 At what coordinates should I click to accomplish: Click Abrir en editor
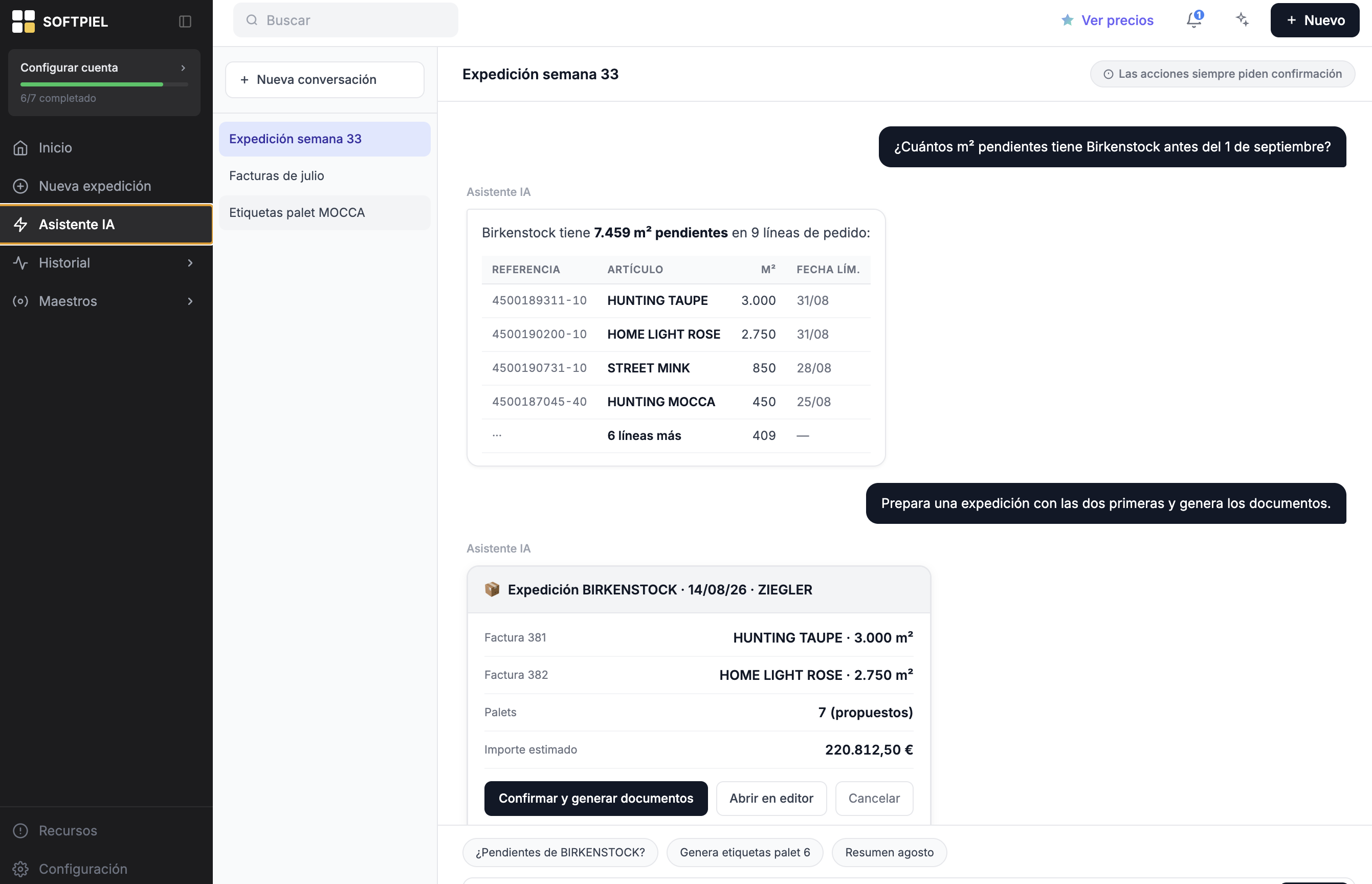point(771,798)
